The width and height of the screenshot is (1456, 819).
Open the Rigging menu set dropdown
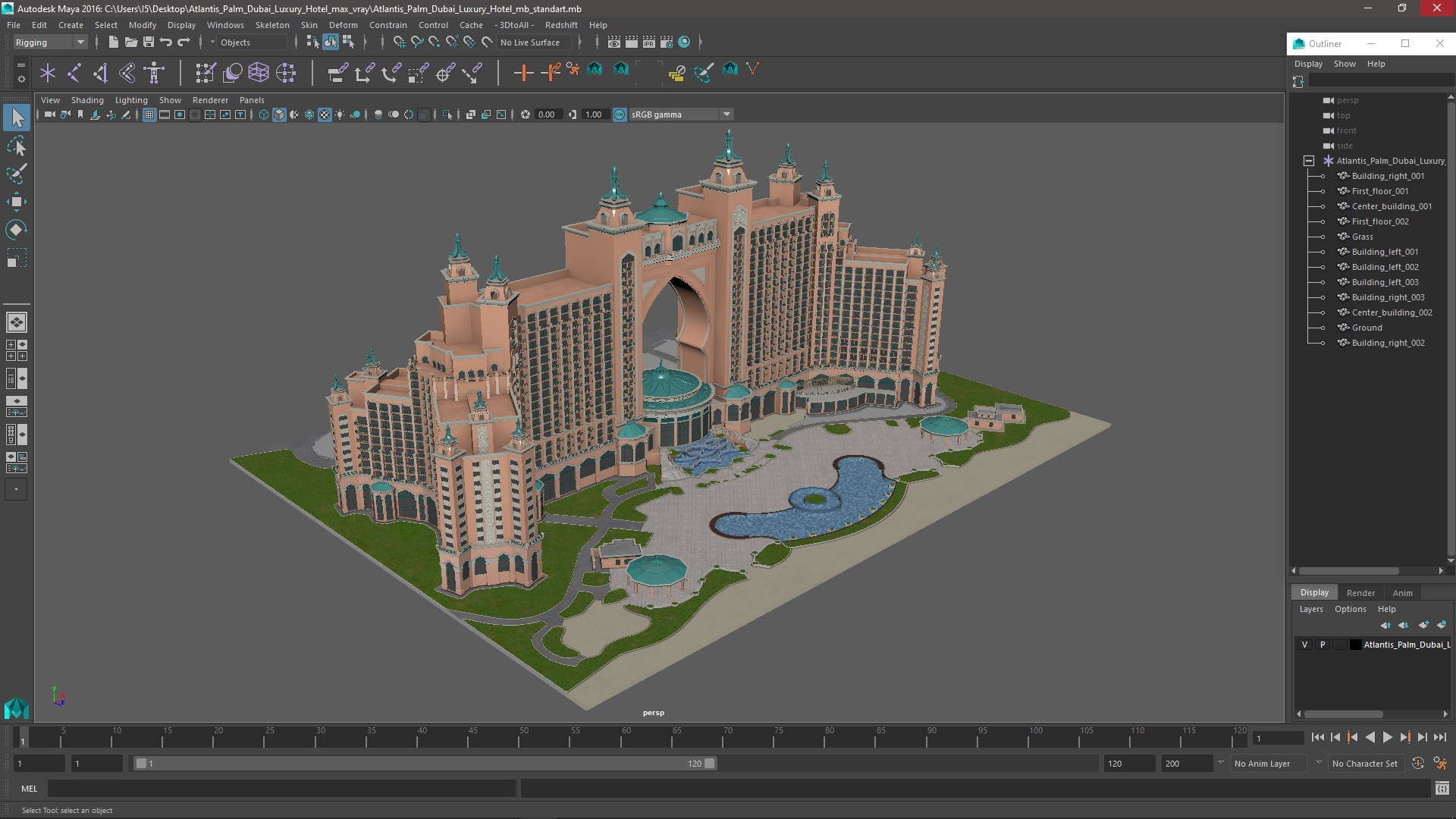50,42
